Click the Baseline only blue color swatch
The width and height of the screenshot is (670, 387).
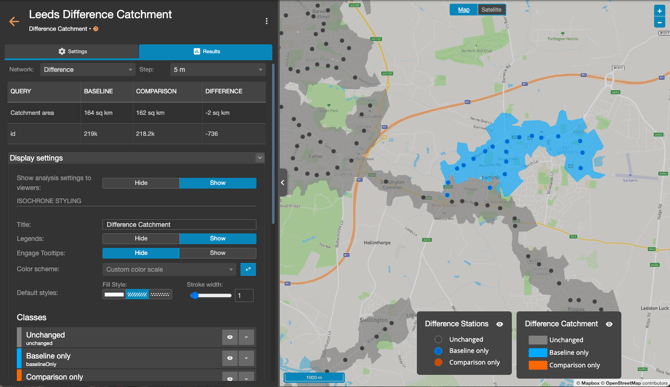coord(19,358)
